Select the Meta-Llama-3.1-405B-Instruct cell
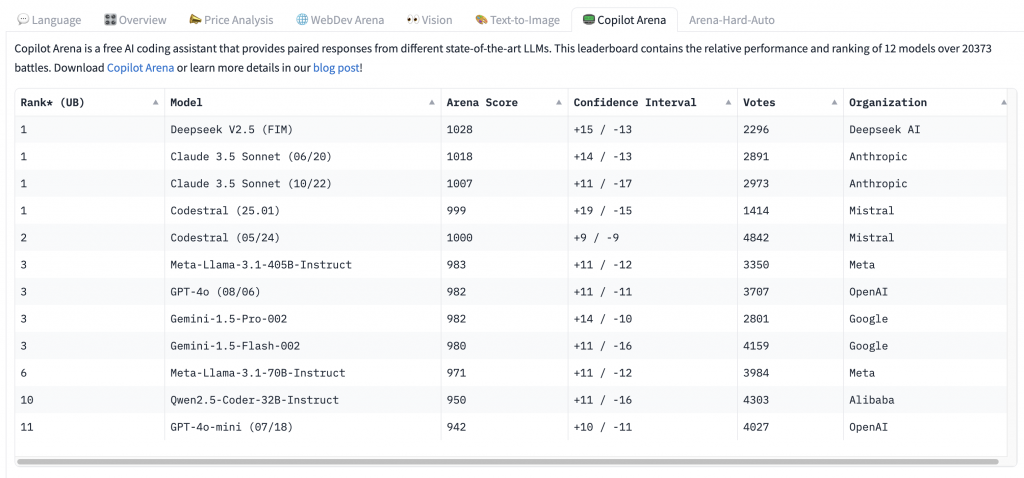 coord(303,264)
